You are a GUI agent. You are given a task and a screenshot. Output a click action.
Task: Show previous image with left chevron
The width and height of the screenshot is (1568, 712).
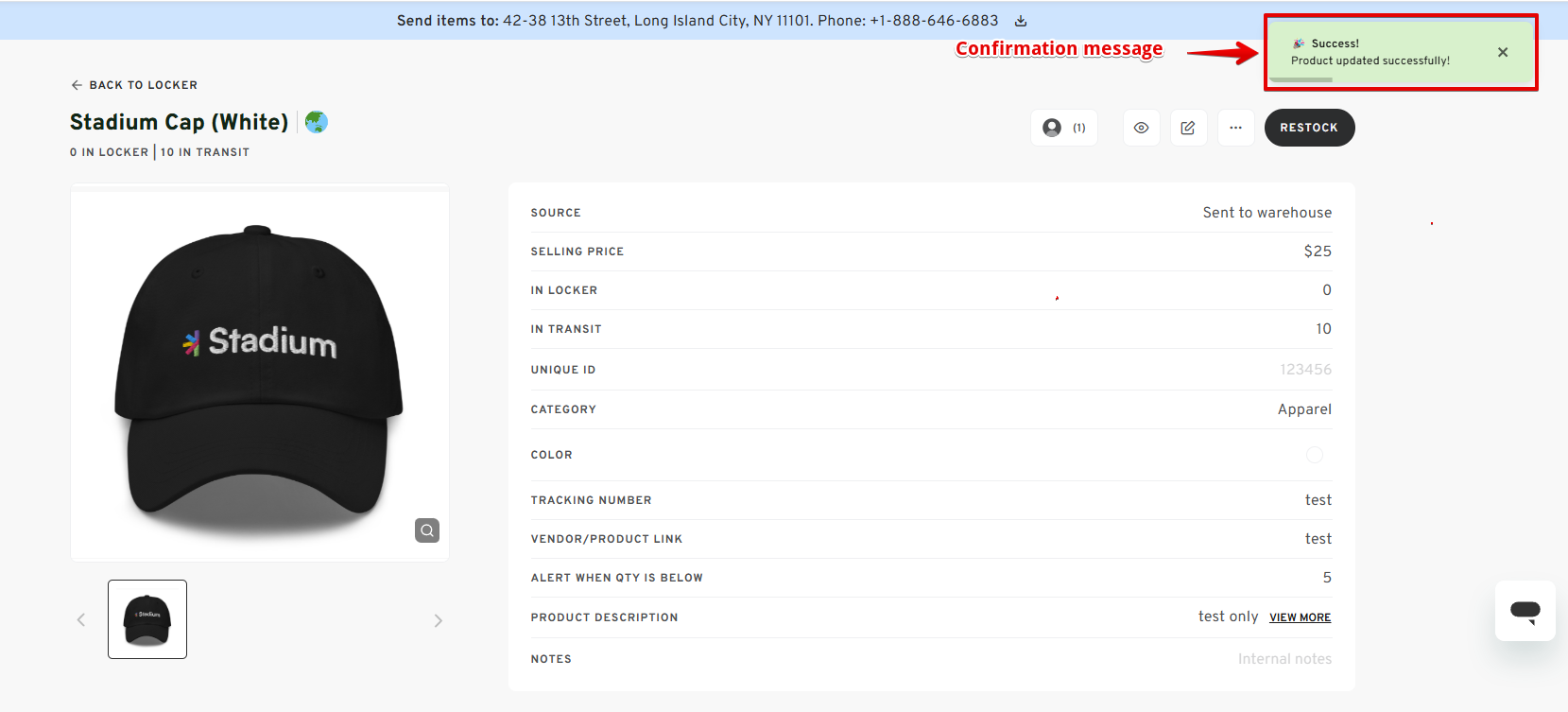pyautogui.click(x=81, y=620)
